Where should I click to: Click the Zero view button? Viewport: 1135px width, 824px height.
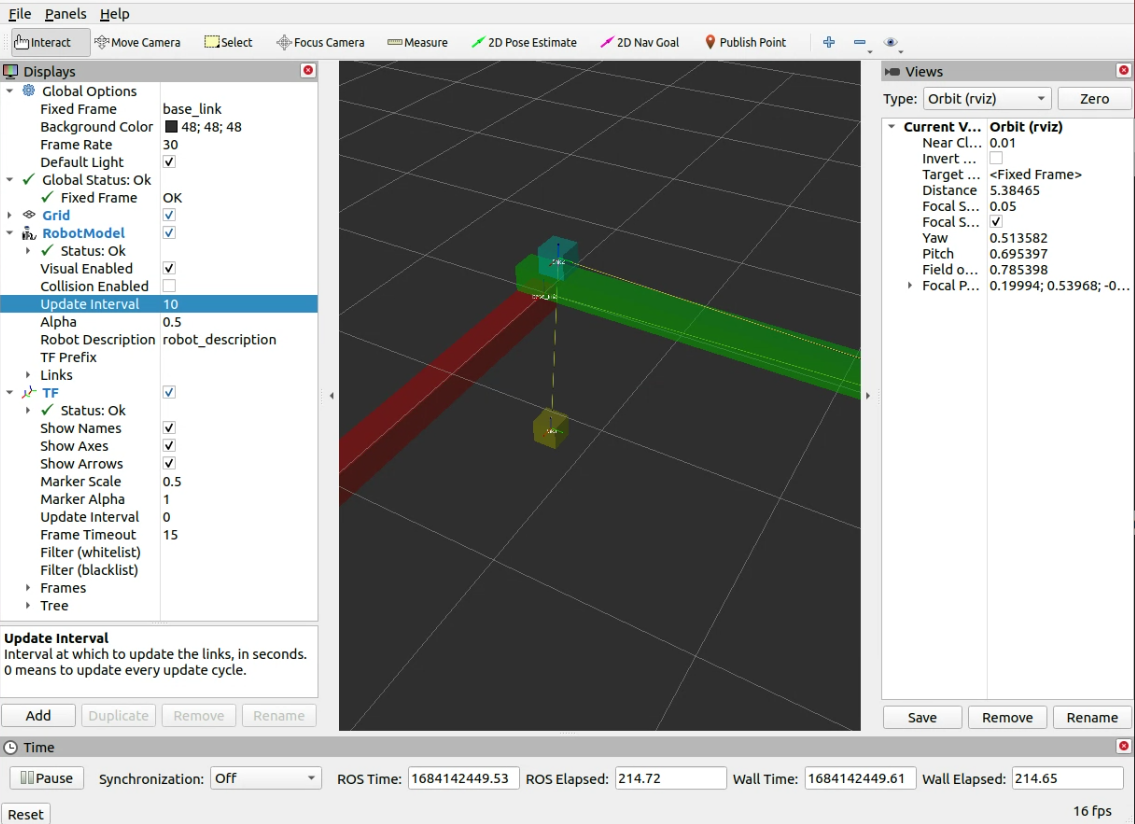tap(1094, 98)
